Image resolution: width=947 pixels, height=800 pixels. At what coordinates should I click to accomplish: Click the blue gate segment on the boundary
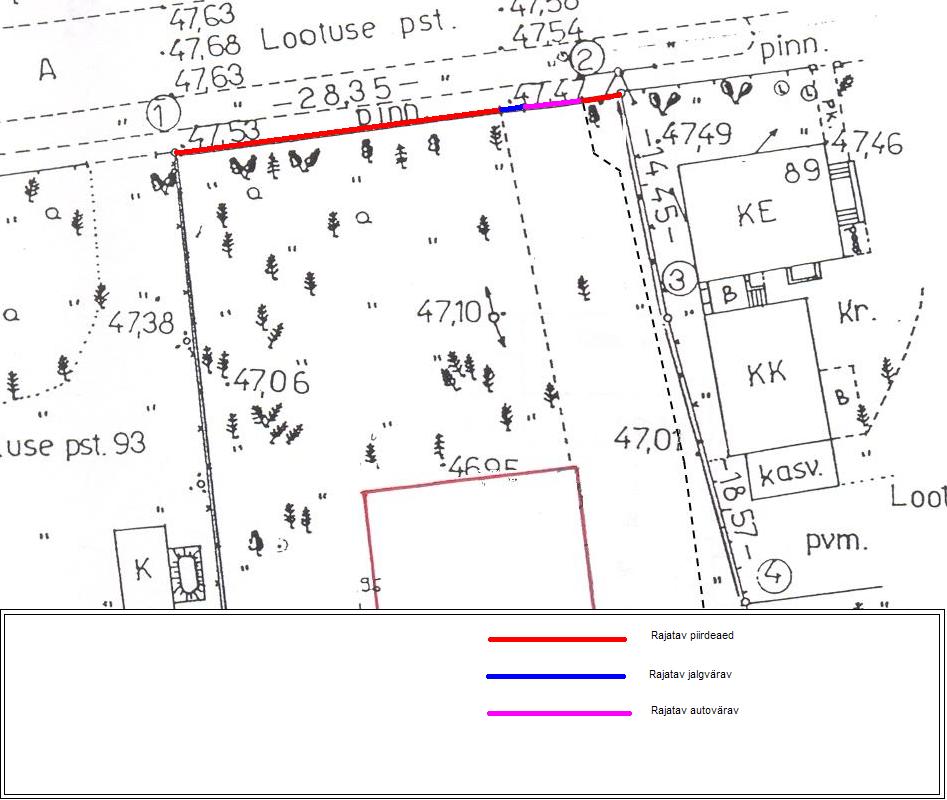click(511, 109)
